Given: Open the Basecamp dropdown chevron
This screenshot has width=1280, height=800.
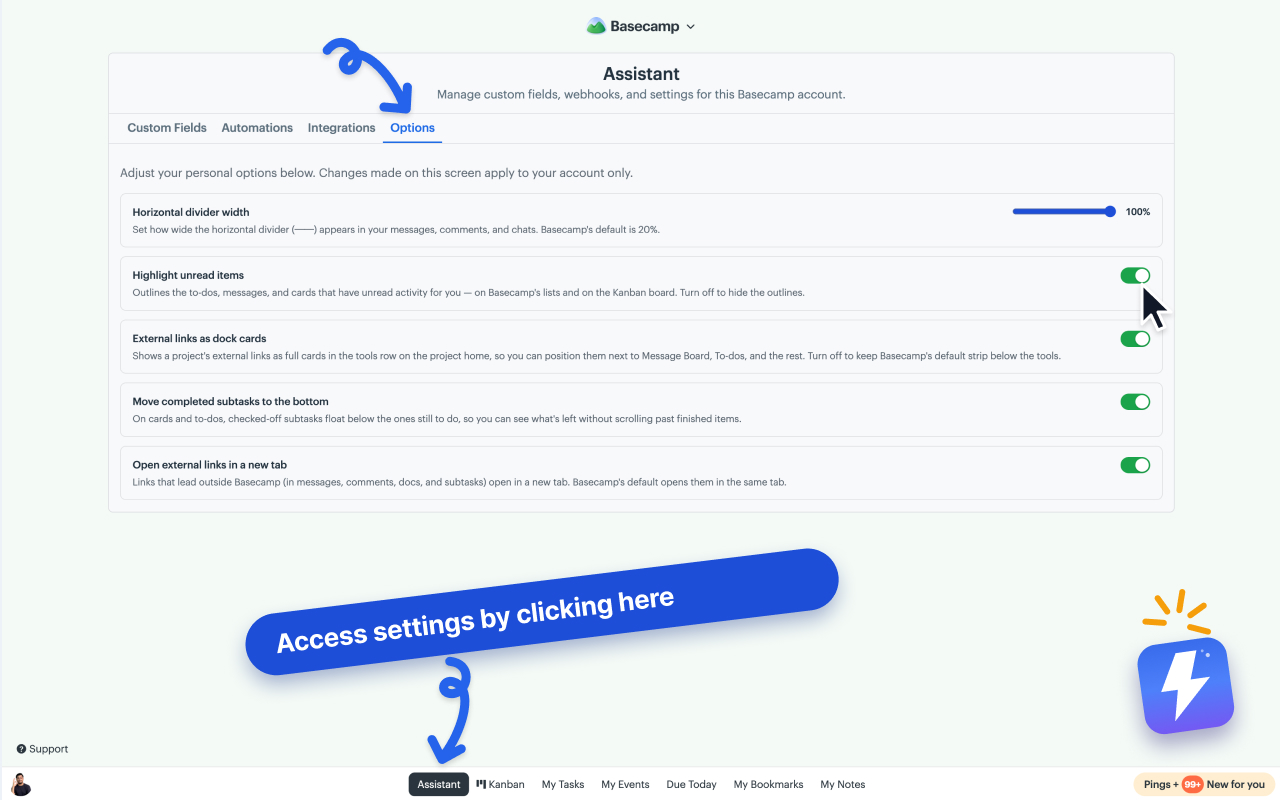Looking at the screenshot, I should point(691,27).
